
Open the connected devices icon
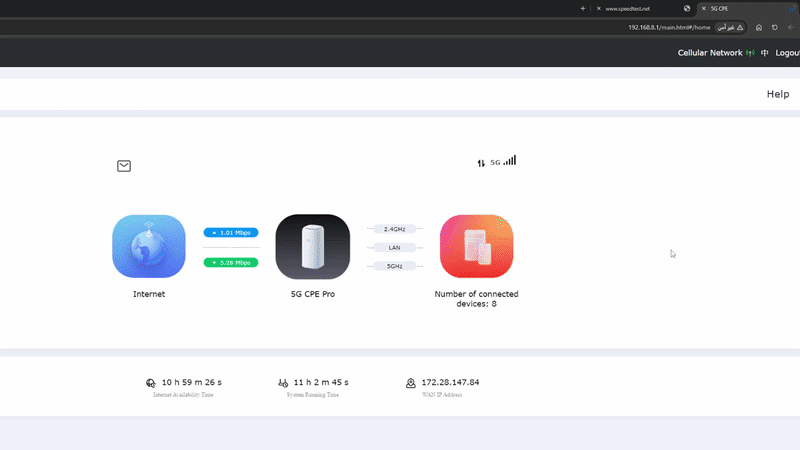tap(477, 246)
